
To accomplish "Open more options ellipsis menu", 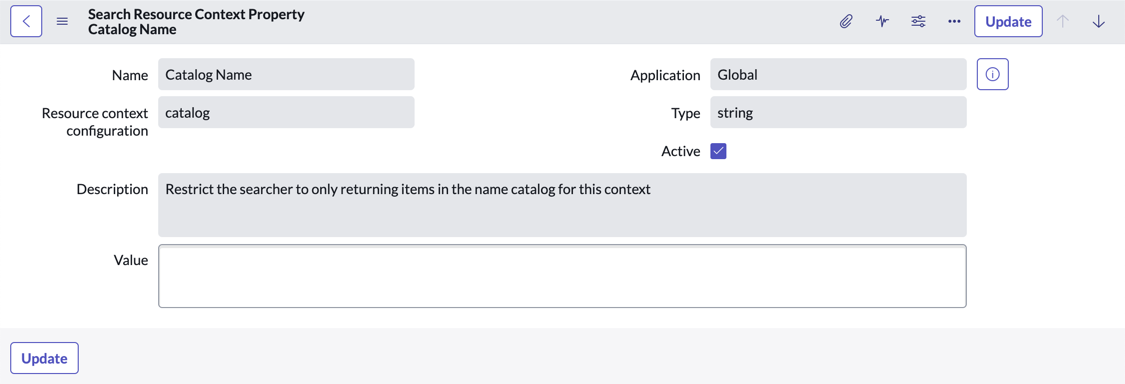I will click(954, 22).
